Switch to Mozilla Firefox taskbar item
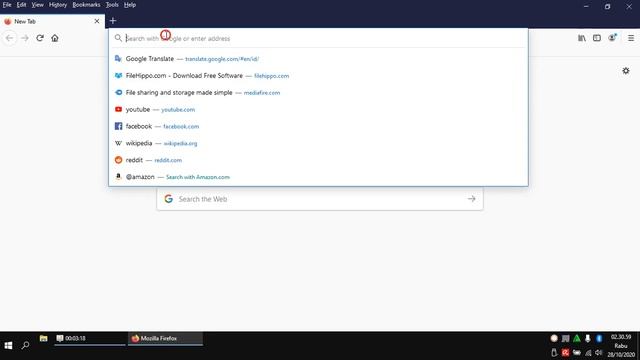The width and height of the screenshot is (640, 360). [x=165, y=338]
